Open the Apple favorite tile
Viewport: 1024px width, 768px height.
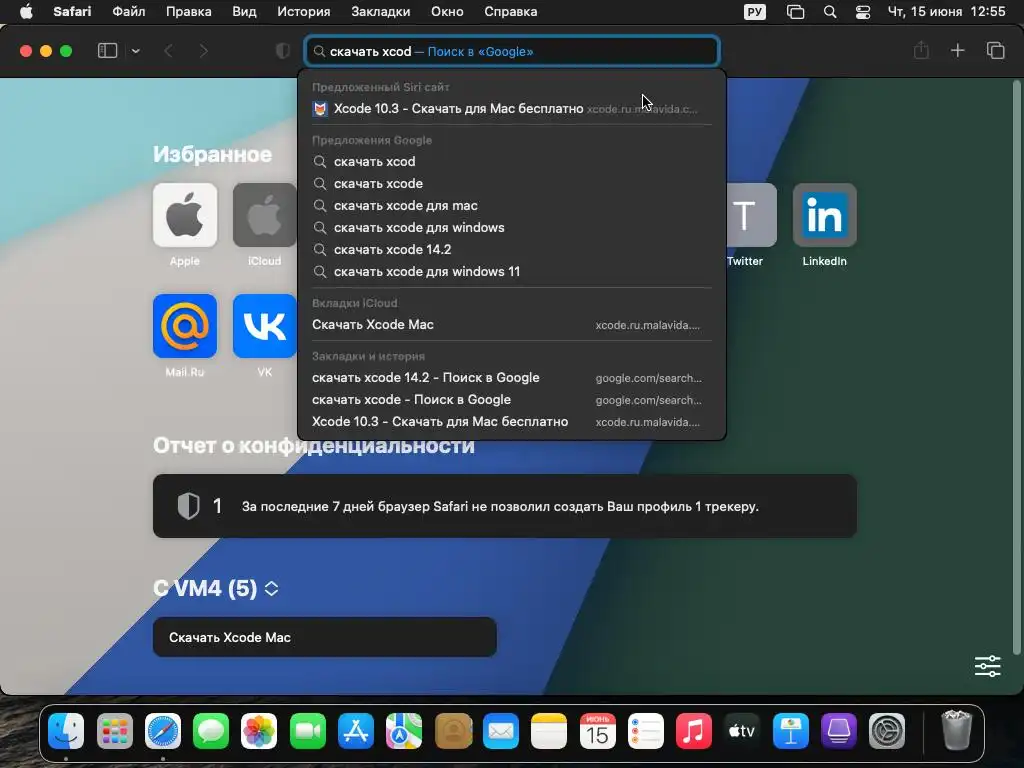[x=185, y=215]
